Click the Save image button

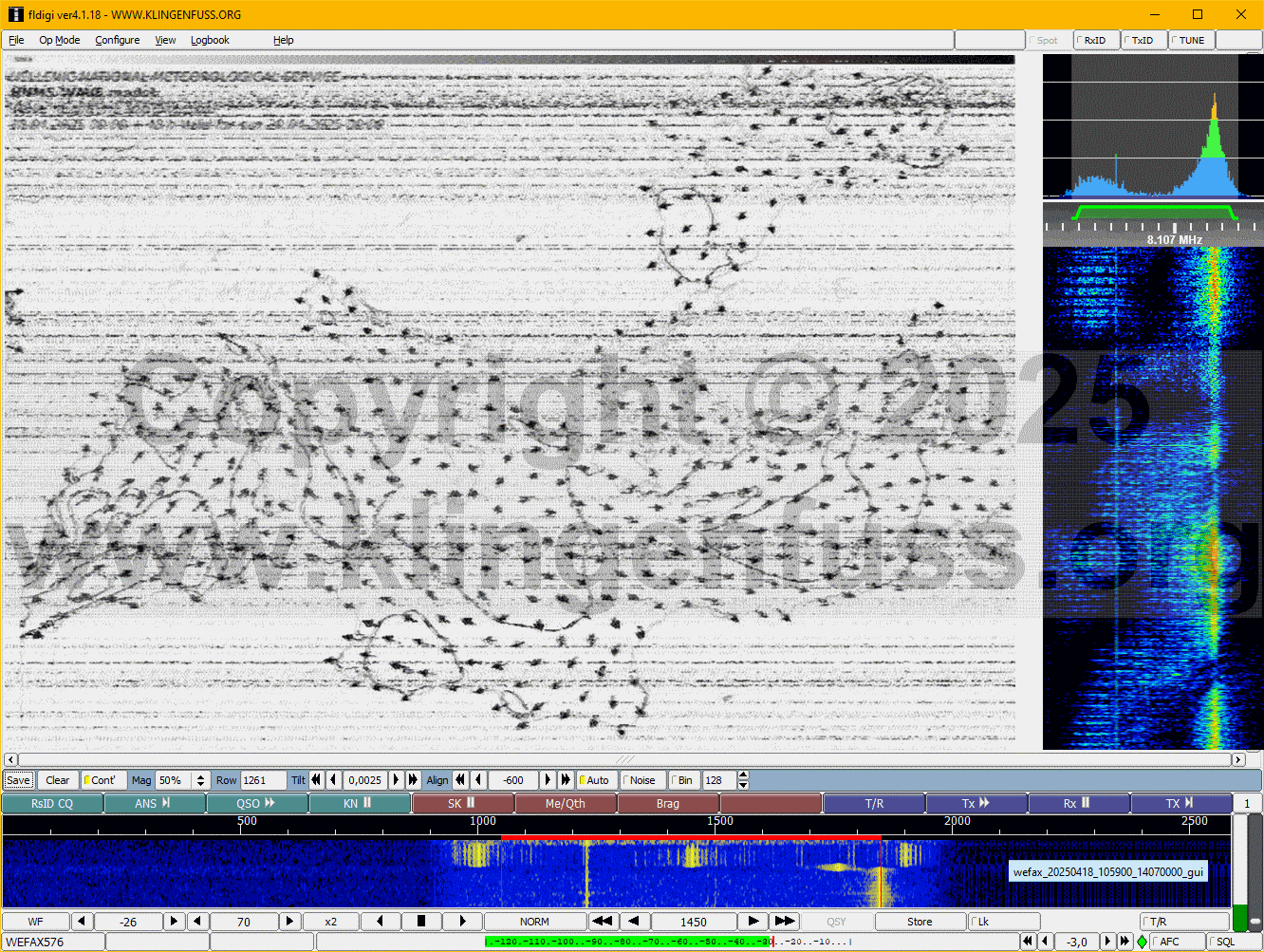click(18, 780)
